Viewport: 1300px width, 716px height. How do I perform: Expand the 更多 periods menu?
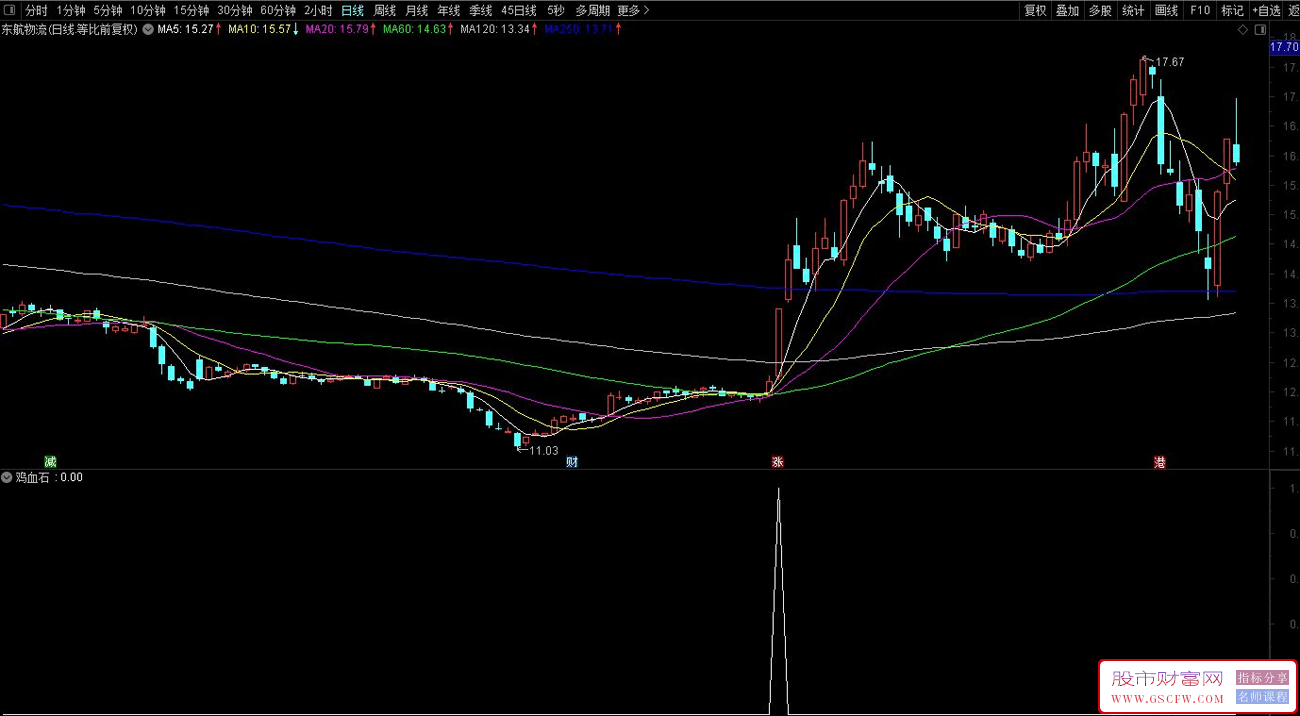633,10
